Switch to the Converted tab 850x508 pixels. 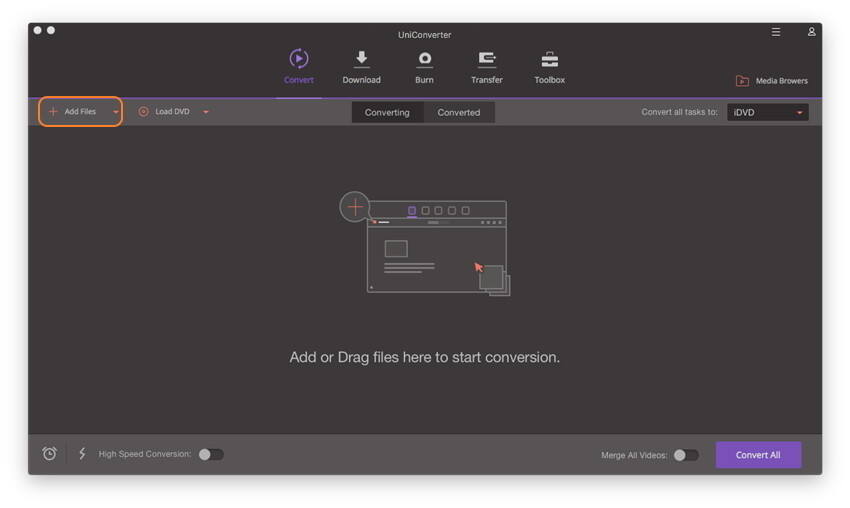[x=459, y=112]
